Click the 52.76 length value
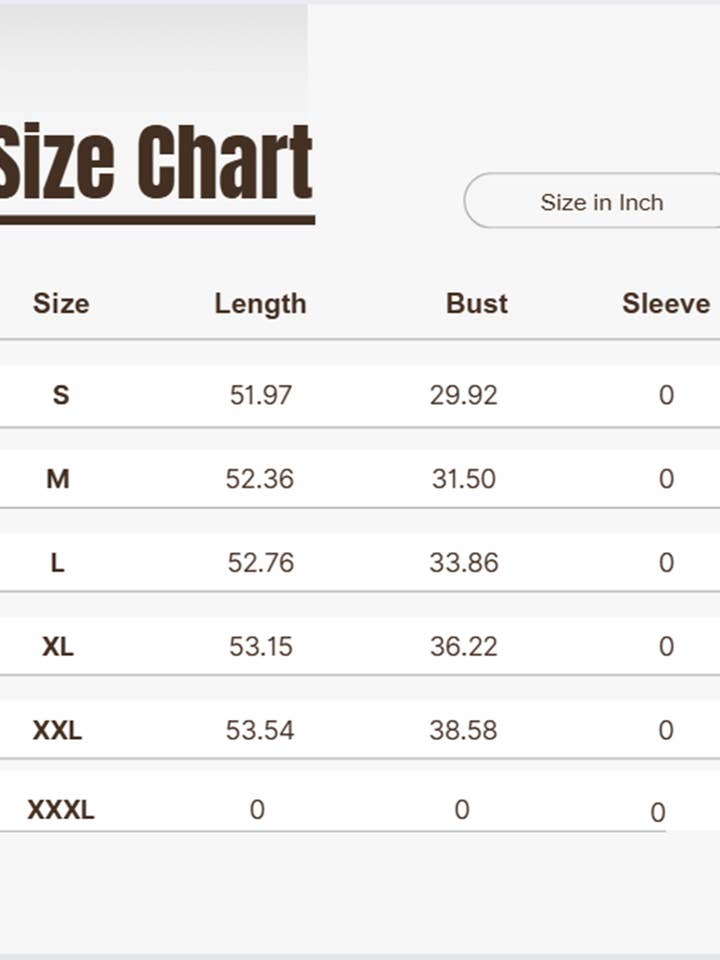Viewport: 720px width, 960px height. click(x=260, y=563)
